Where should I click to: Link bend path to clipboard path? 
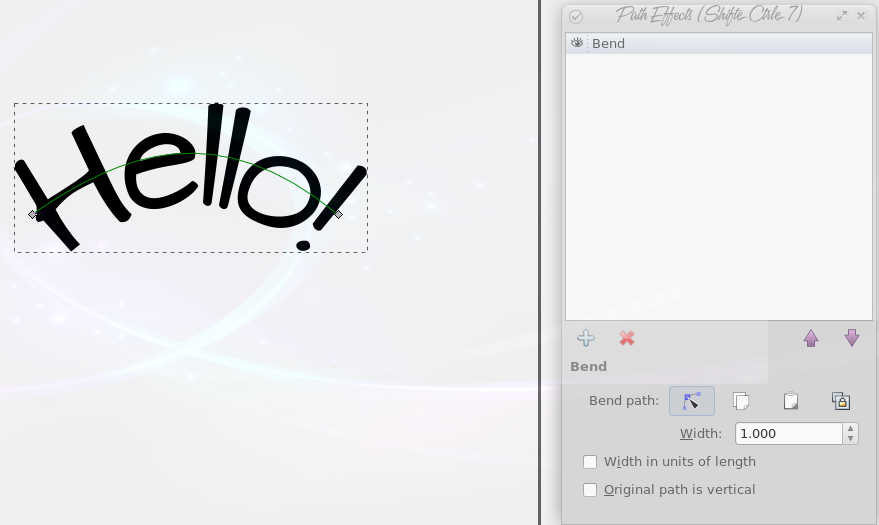(x=840, y=401)
